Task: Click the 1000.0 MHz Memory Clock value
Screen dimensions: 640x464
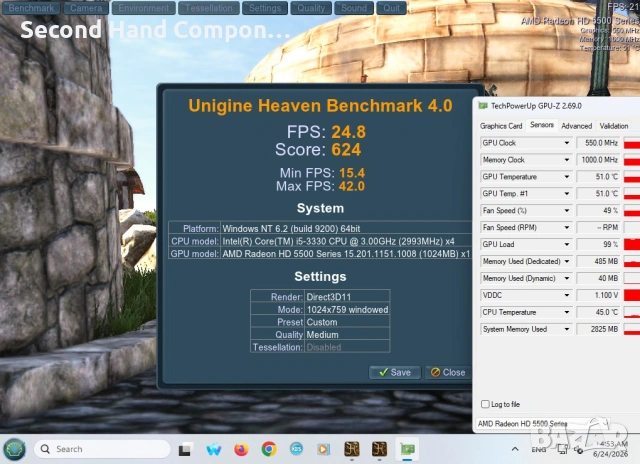Action: point(597,160)
